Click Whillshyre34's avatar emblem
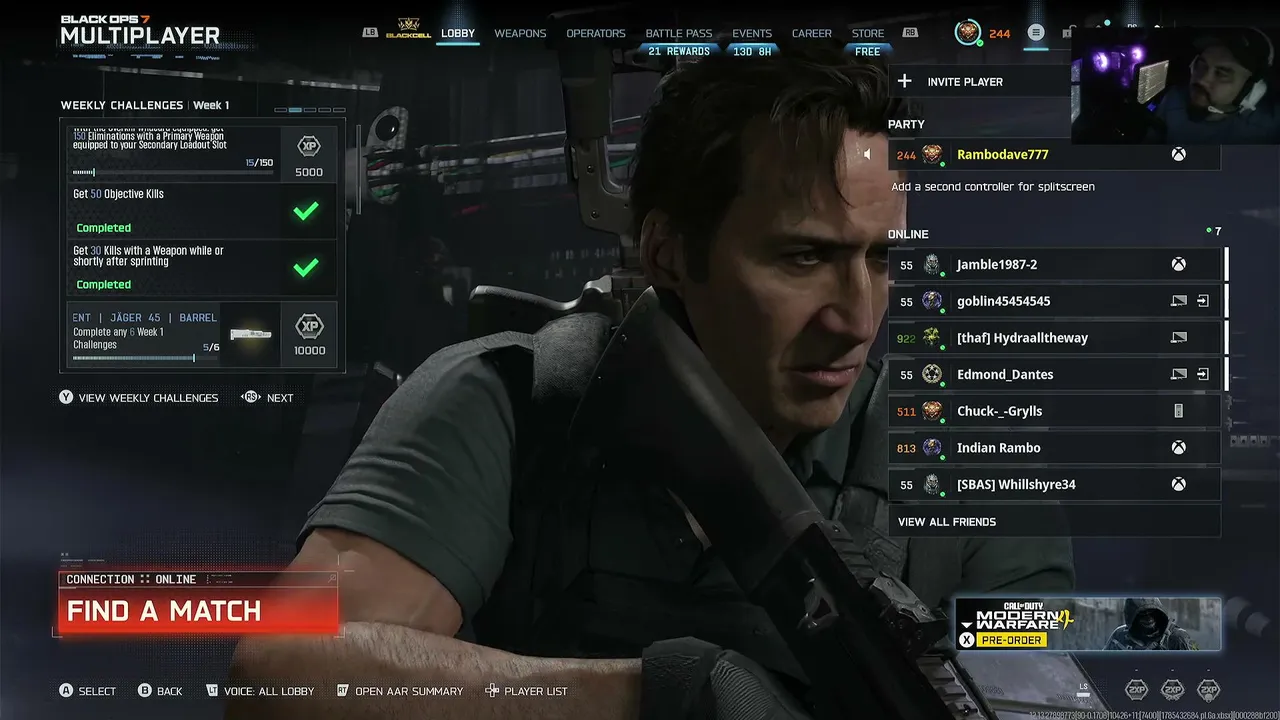Screen dimensions: 1280x720 (932, 484)
